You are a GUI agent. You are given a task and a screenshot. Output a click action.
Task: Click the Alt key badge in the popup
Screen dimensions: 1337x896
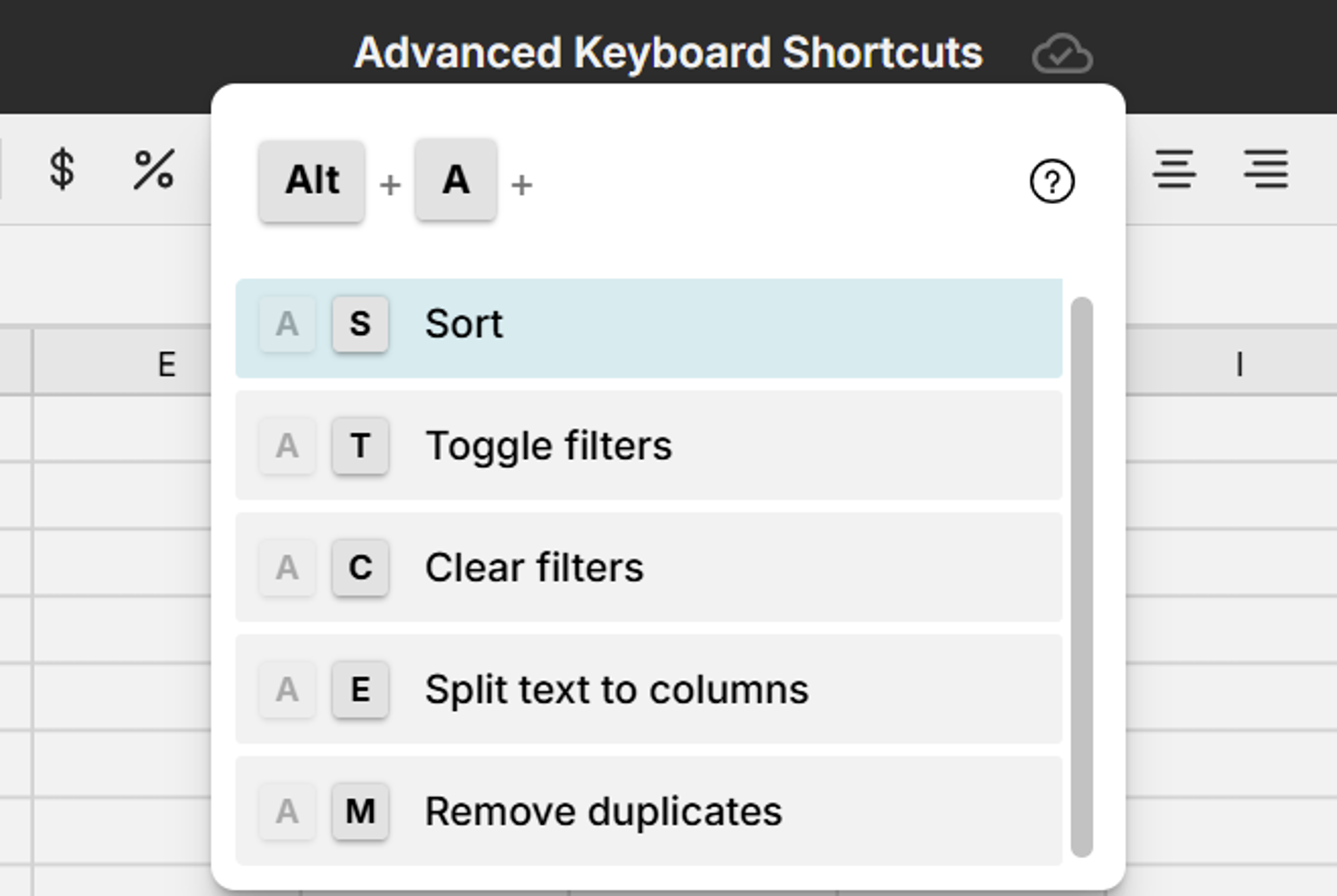coord(312,180)
